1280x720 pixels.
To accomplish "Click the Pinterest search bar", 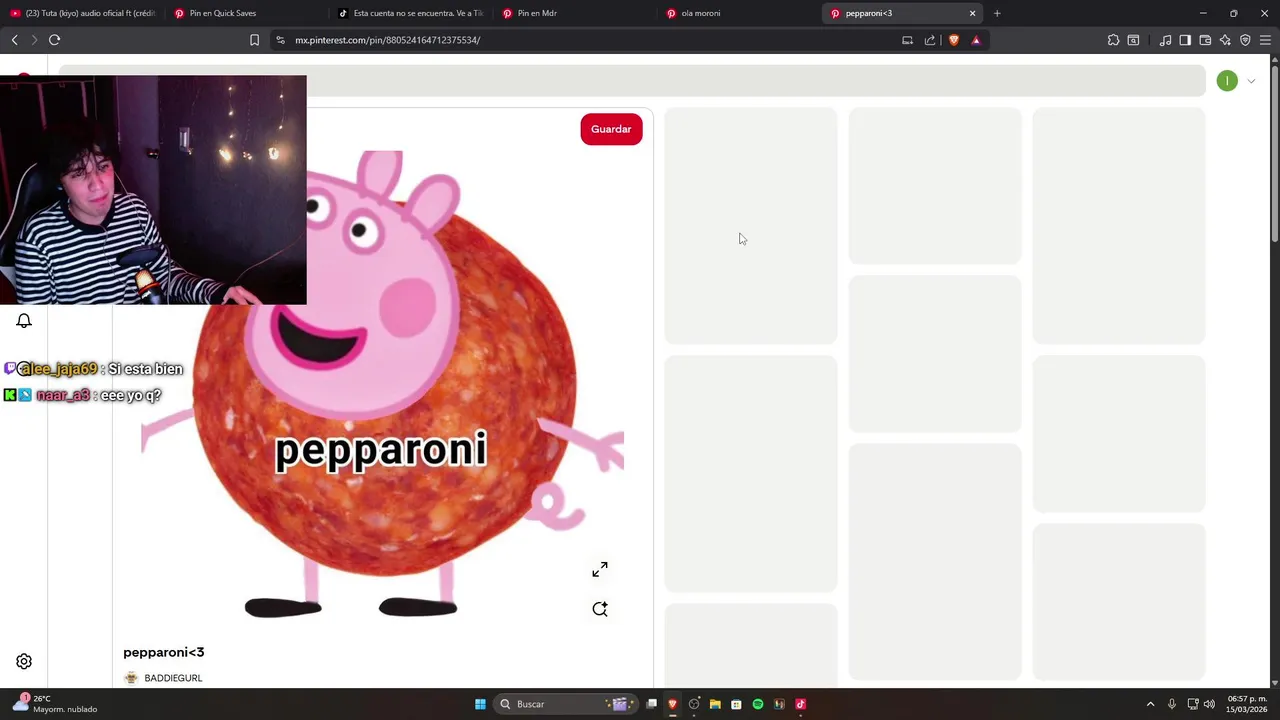I will (632, 81).
